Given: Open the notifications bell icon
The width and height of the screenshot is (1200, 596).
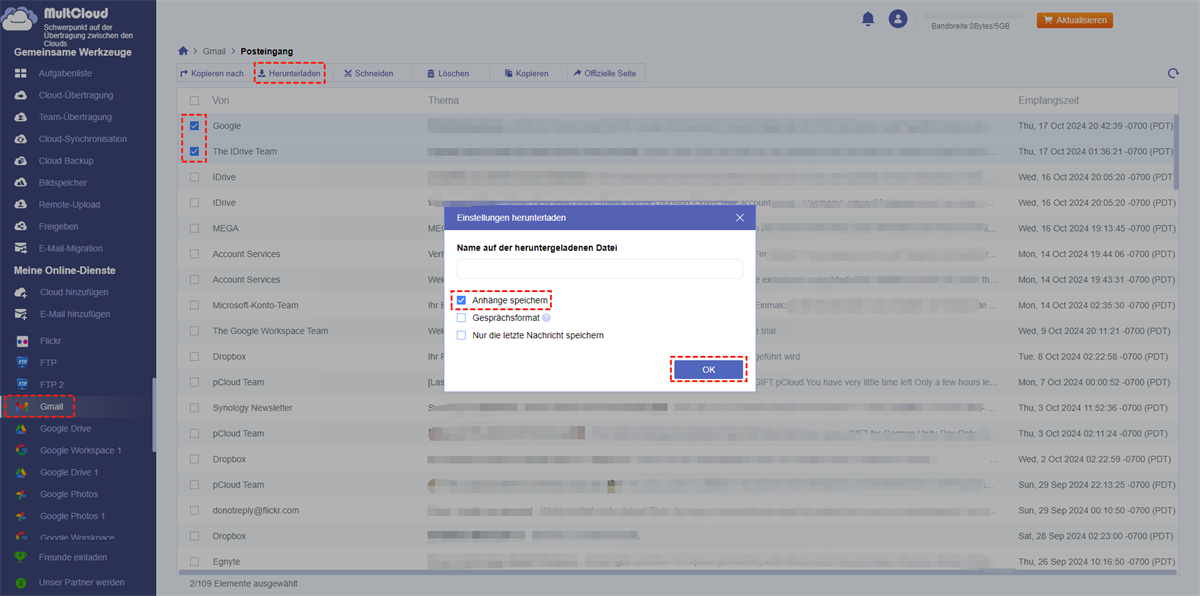Looking at the screenshot, I should [868, 19].
